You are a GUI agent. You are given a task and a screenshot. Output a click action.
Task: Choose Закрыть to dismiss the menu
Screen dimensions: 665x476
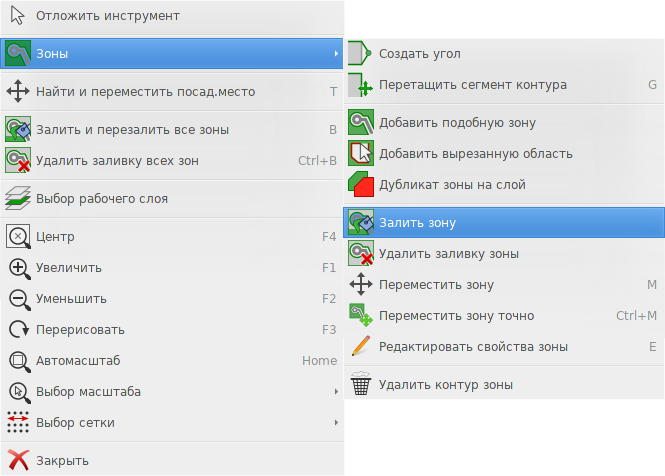172,460
